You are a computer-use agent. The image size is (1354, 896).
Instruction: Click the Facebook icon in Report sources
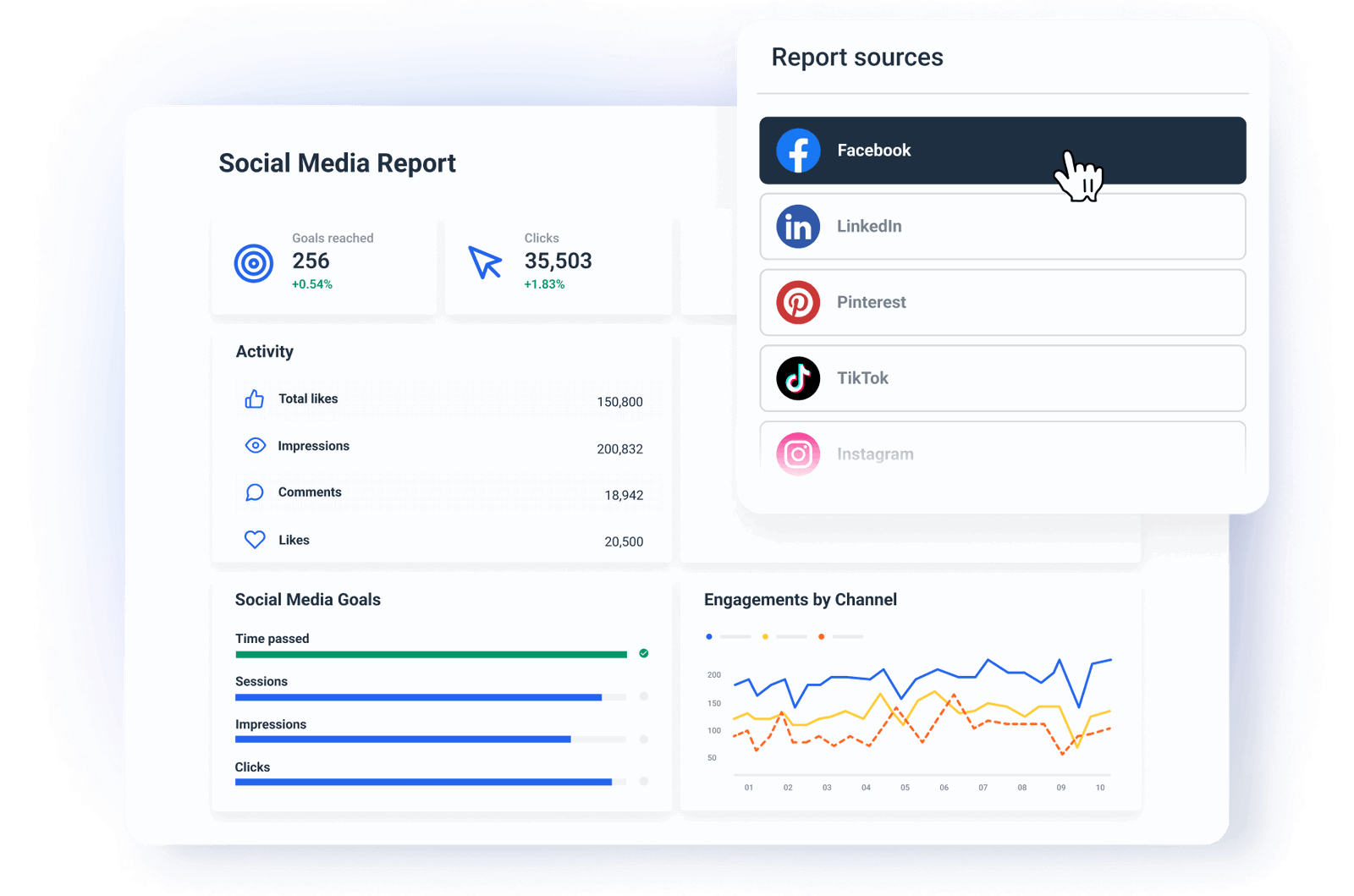click(798, 151)
